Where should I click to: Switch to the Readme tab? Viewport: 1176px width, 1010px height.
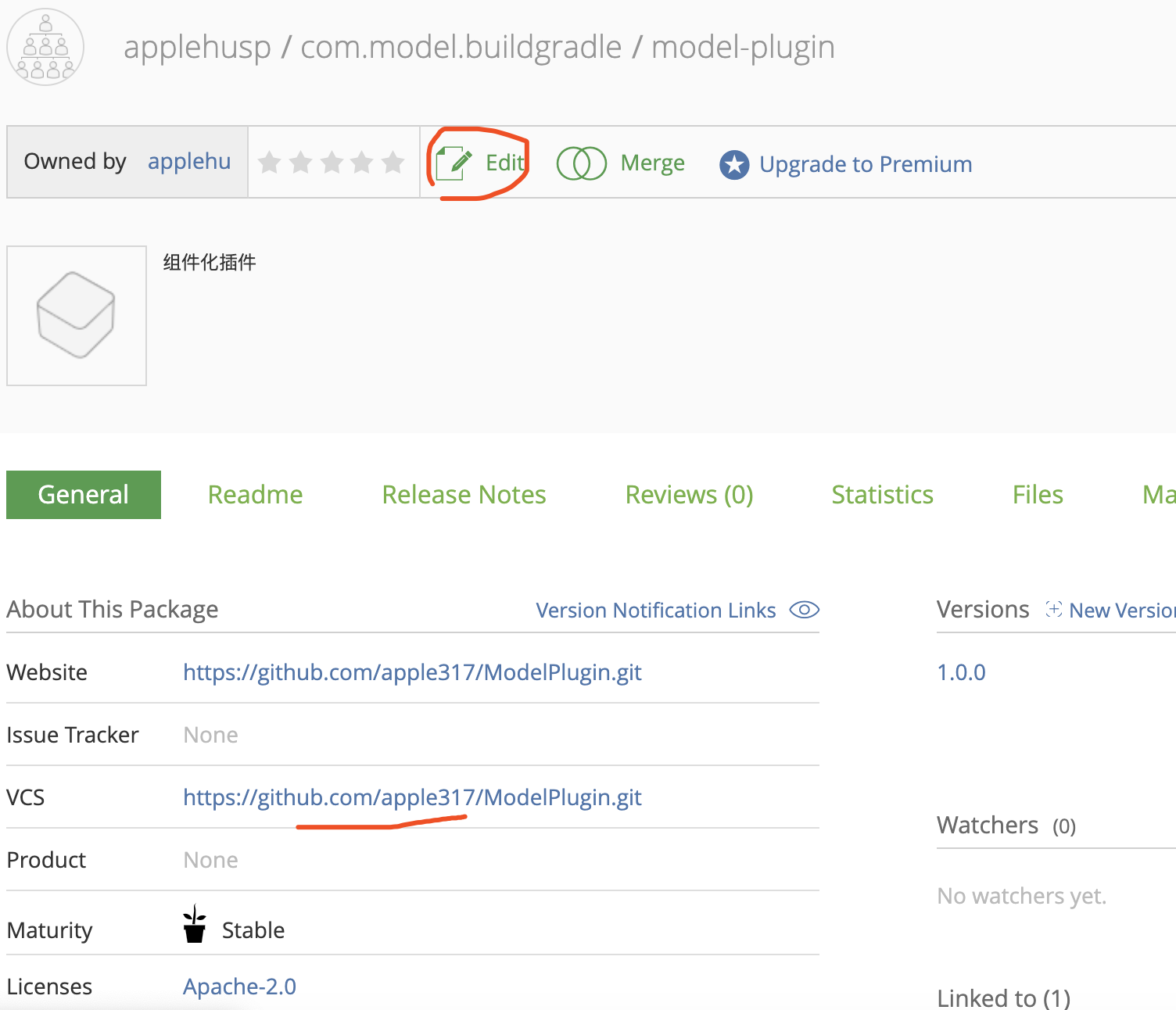[255, 495]
